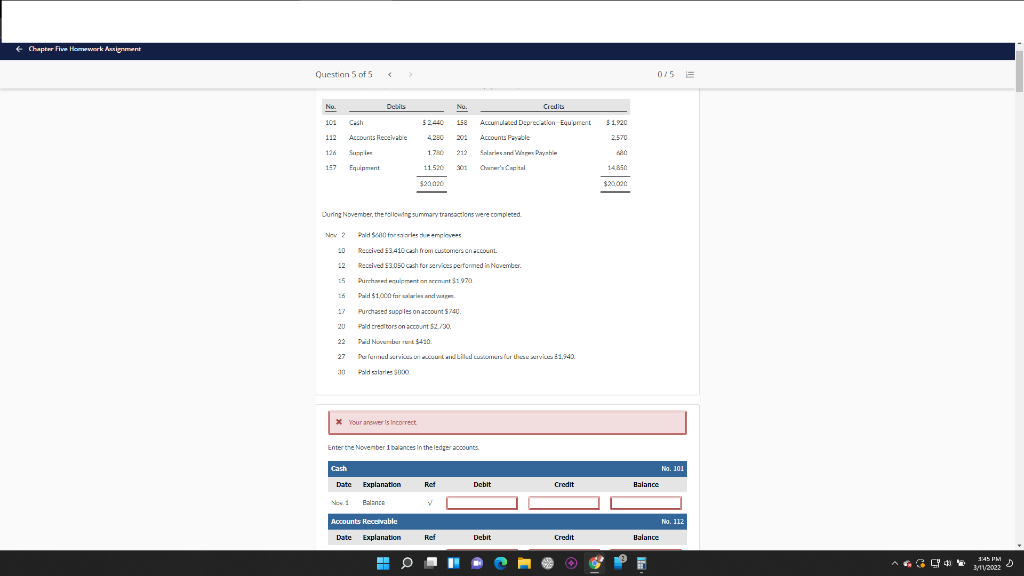
Task: Click the Chapter Five Homework Assignment title
Action: pos(84,49)
